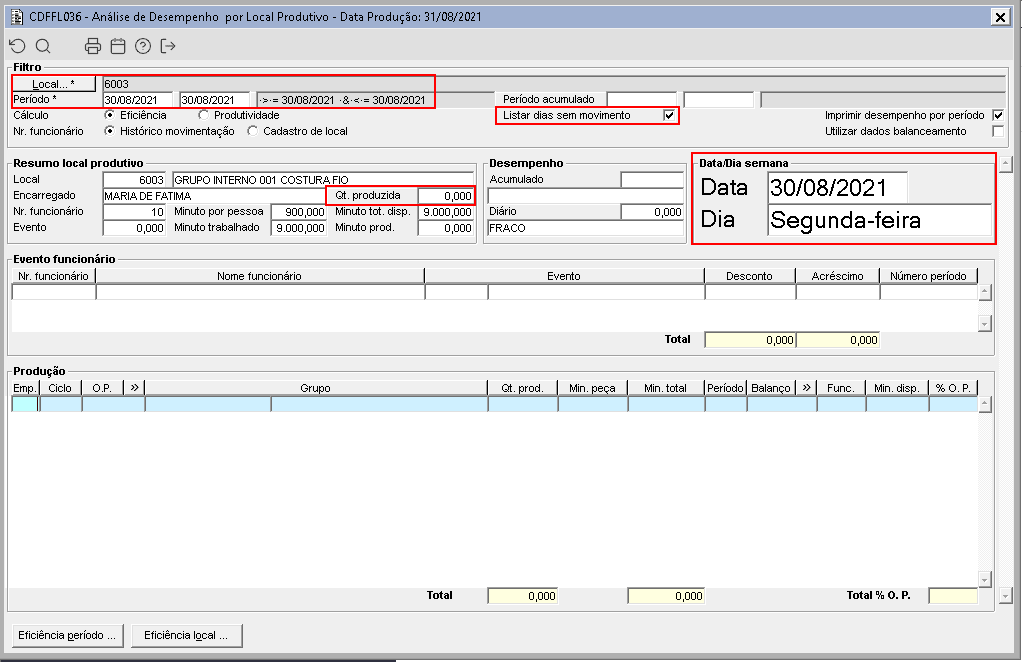
Task: Click the Diário desempenho value field
Action: click(x=652, y=212)
